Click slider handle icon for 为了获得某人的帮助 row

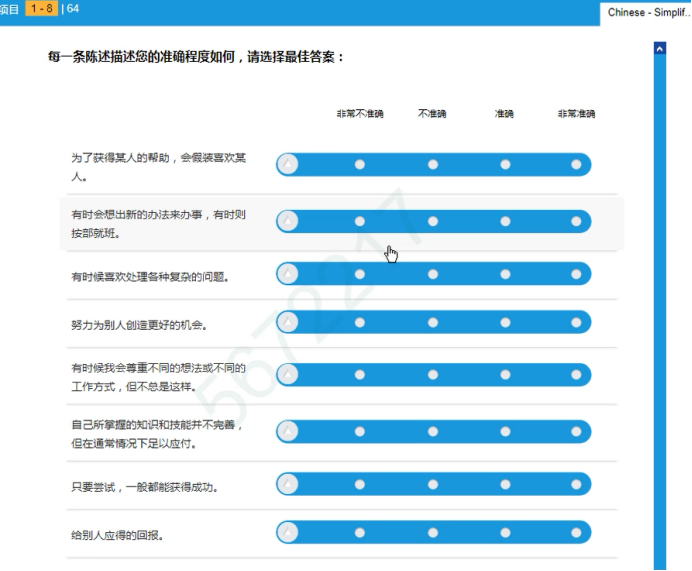(x=288, y=165)
